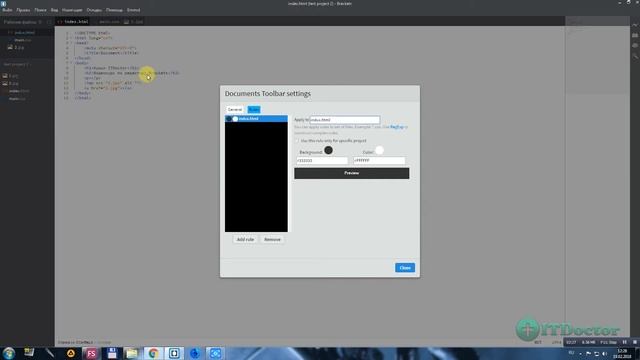Select 2.jpg in working files list
This screenshot has height=360, width=640.
pos(19,47)
